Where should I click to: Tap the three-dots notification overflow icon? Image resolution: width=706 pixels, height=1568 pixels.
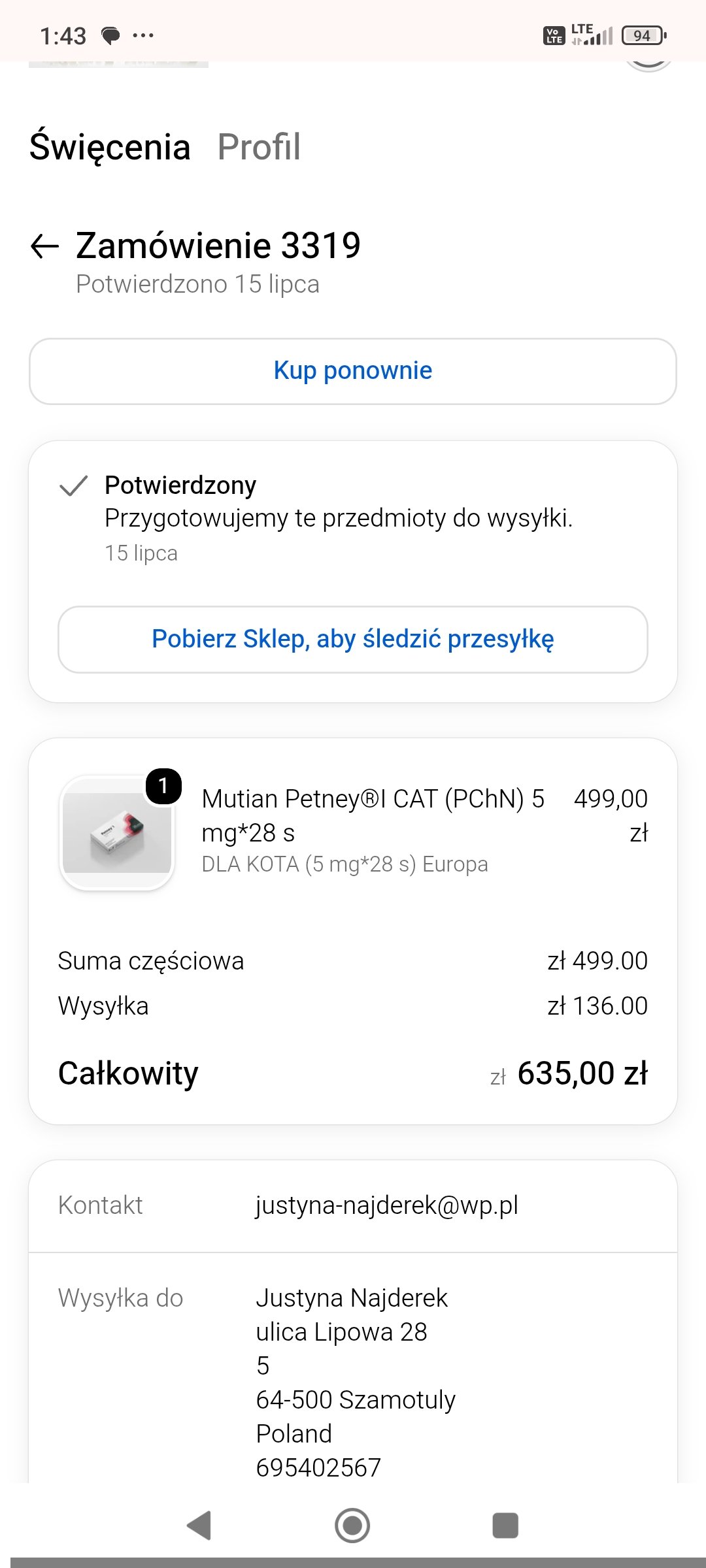143,35
